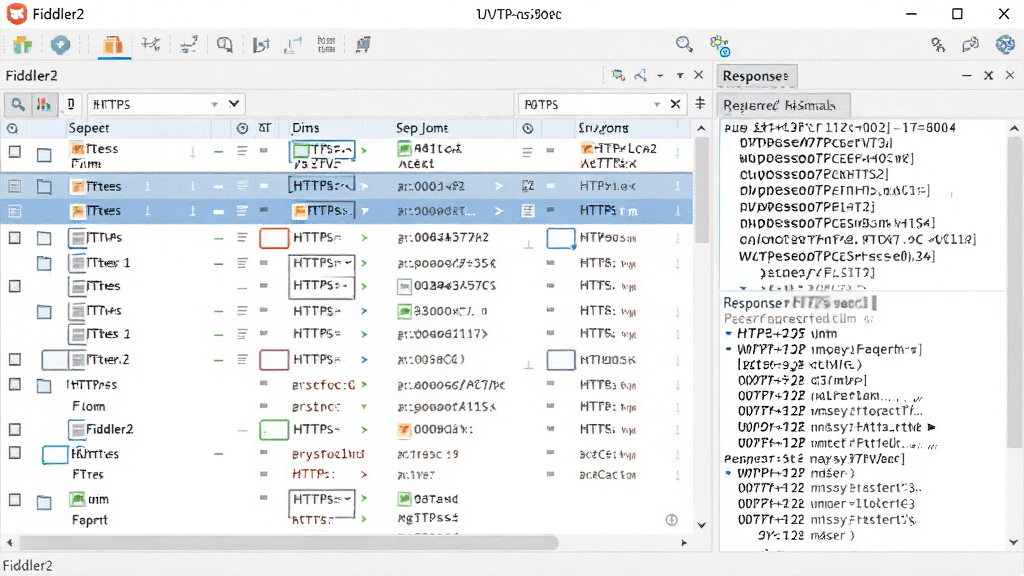
Task: Click the horizontal scrollbar below the session list
Action: [288, 542]
